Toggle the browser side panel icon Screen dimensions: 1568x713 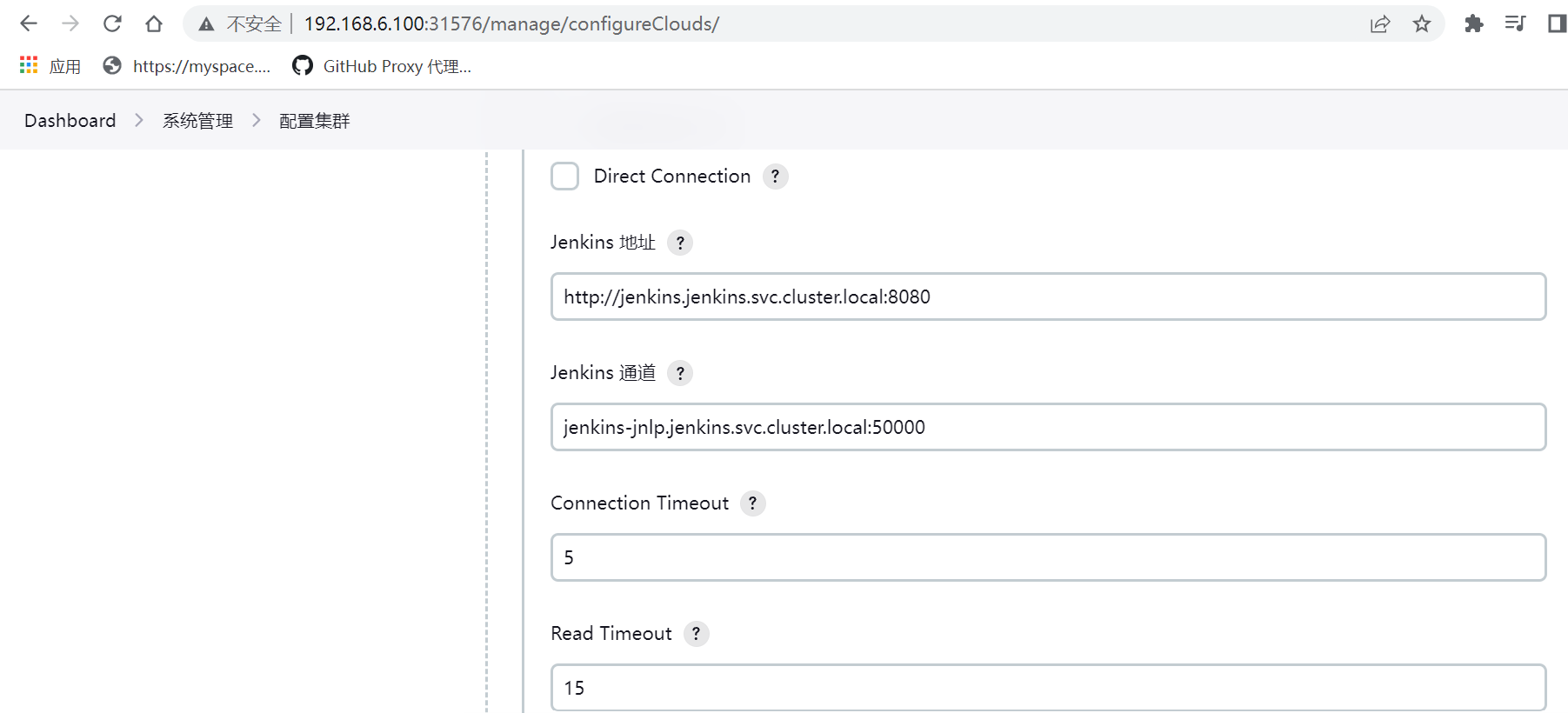[1557, 23]
